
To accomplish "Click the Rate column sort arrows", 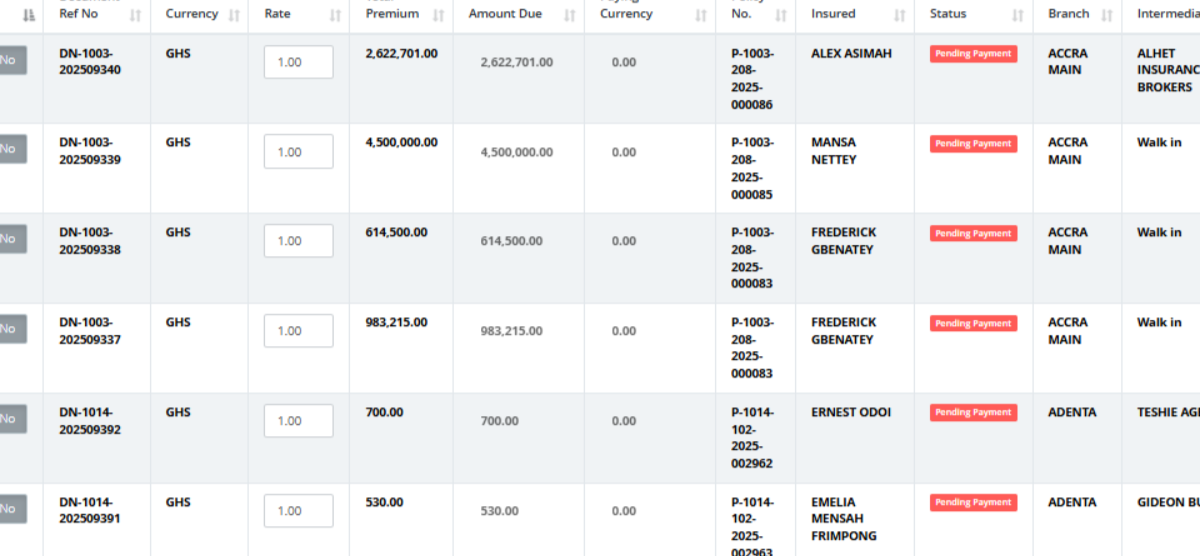I will coord(334,15).
